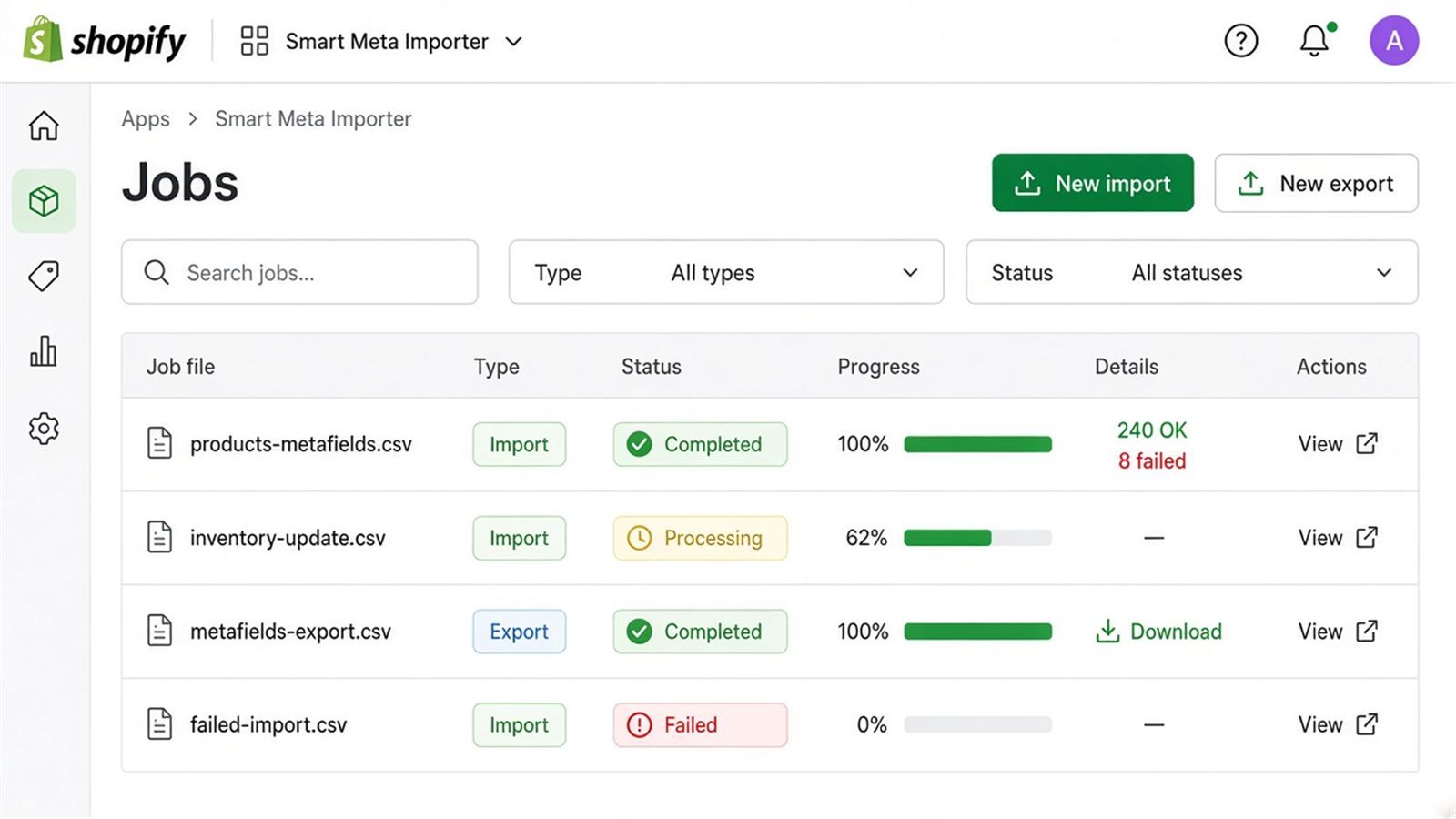Go to Home in the sidebar
Viewport: 1456px width, 819px height.
(x=44, y=126)
